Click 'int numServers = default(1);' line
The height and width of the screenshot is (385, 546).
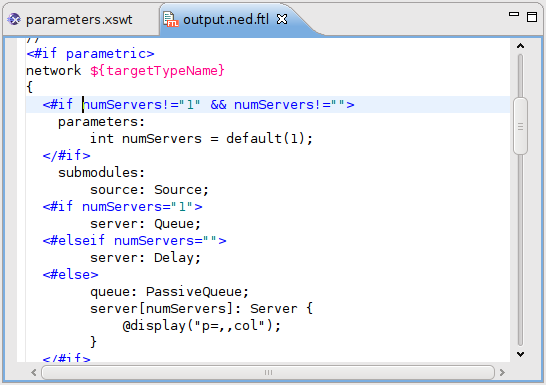pos(201,139)
